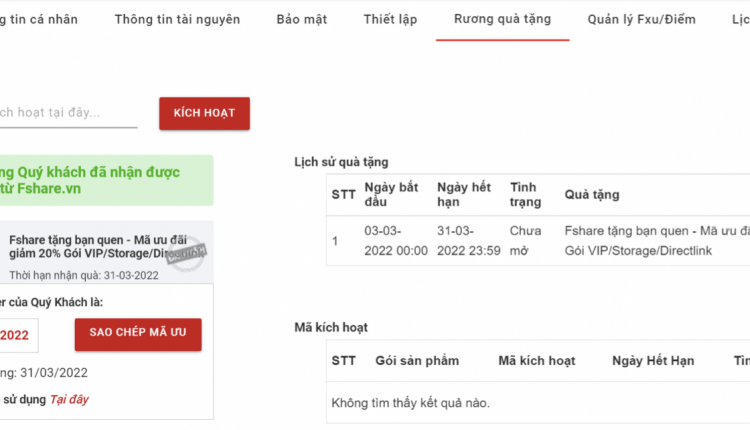Follow the Tại đây link
The height and width of the screenshot is (430, 750).
(69, 399)
